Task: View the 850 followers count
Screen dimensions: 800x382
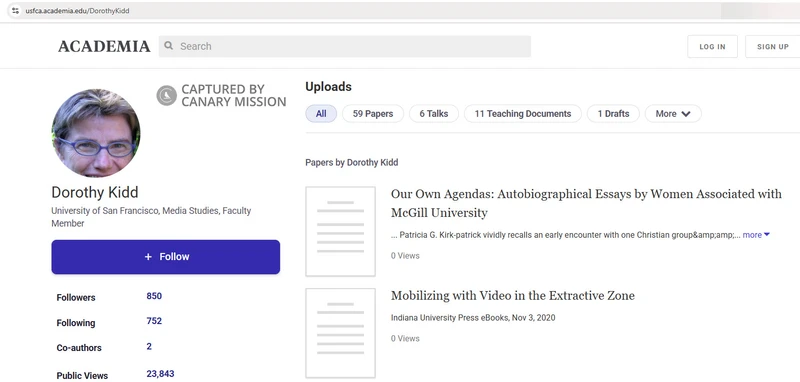Action: [x=154, y=296]
